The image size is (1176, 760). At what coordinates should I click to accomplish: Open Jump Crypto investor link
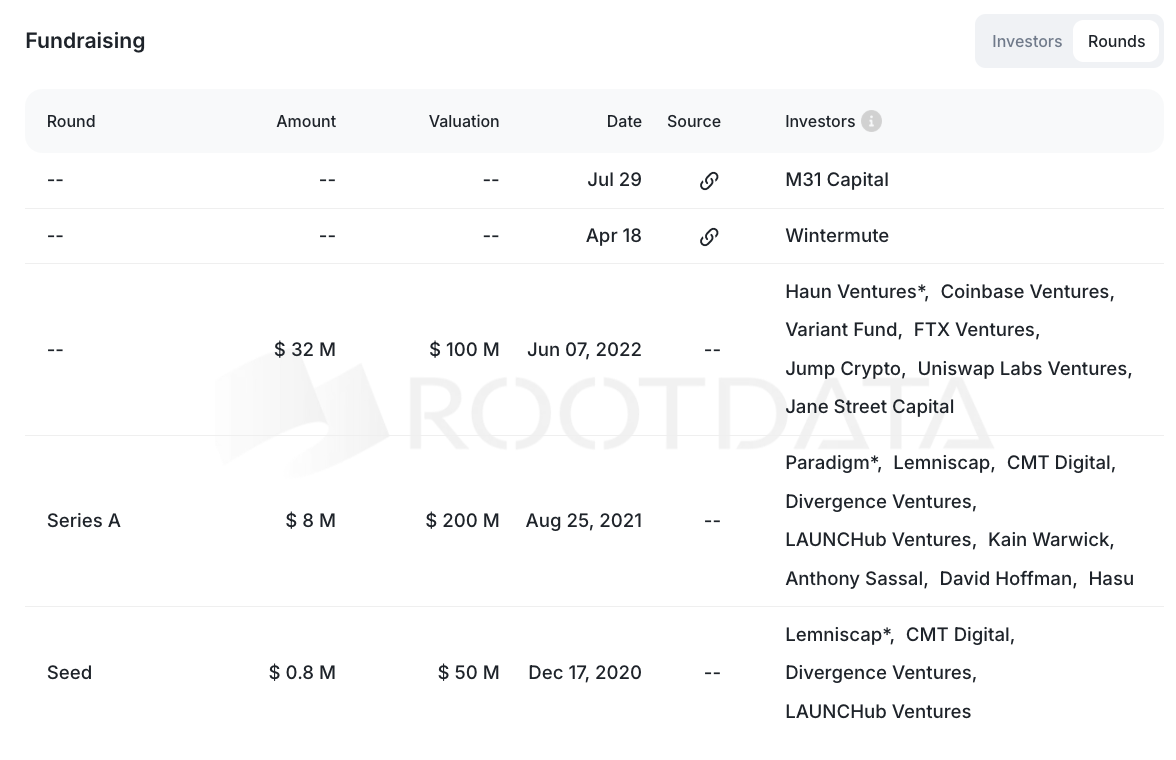pos(844,368)
